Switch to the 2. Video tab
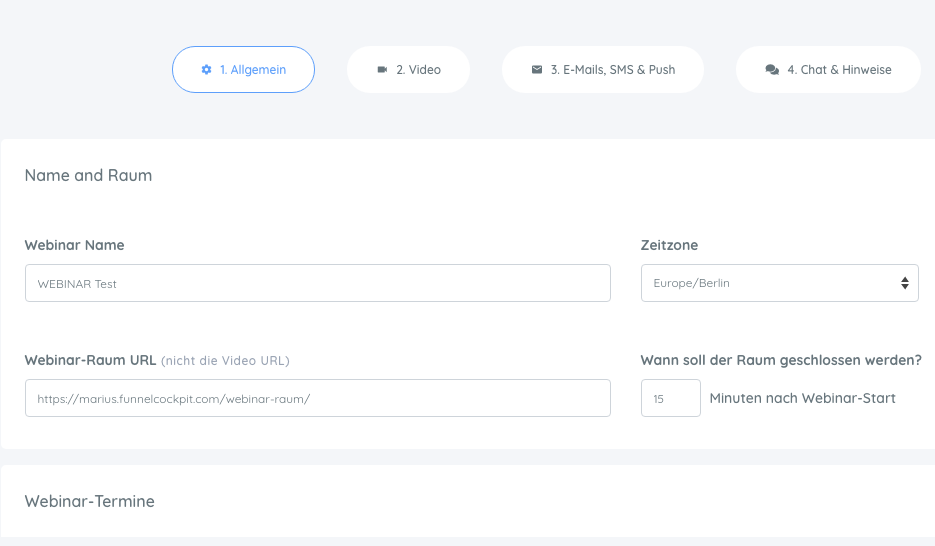935x546 pixels. [x=408, y=70]
